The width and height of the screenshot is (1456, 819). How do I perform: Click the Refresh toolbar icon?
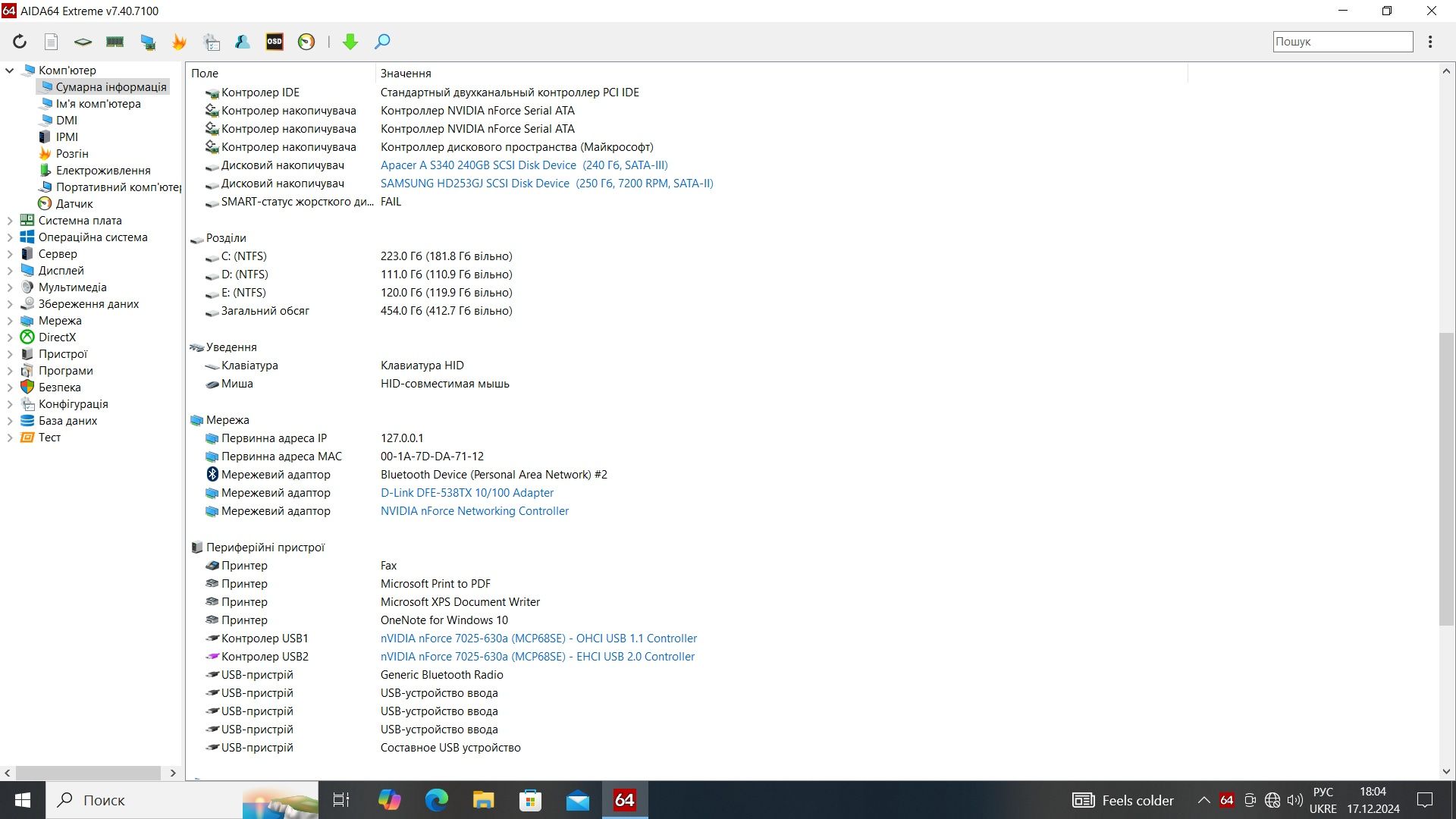(20, 42)
